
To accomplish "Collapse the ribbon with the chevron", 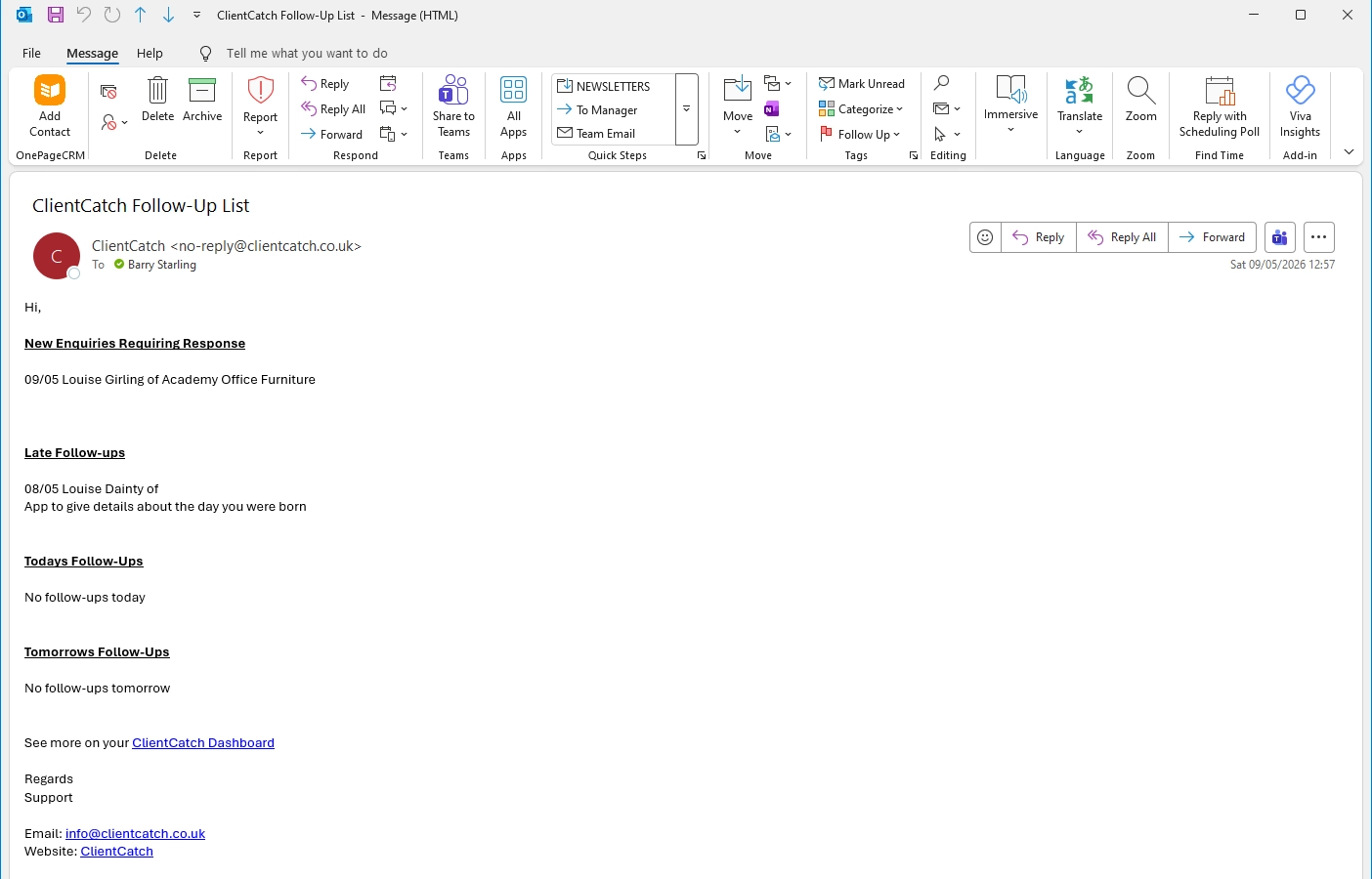I will click(x=1349, y=152).
